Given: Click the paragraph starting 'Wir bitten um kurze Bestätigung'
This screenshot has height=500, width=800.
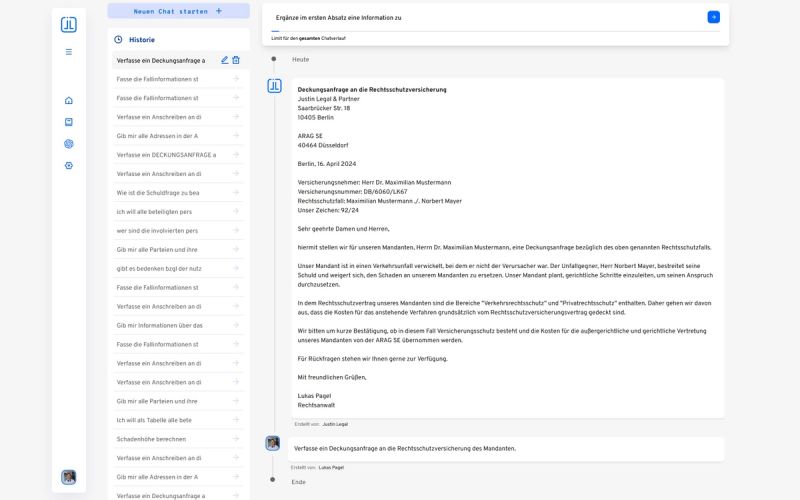Looking at the screenshot, I should click(x=502, y=335).
